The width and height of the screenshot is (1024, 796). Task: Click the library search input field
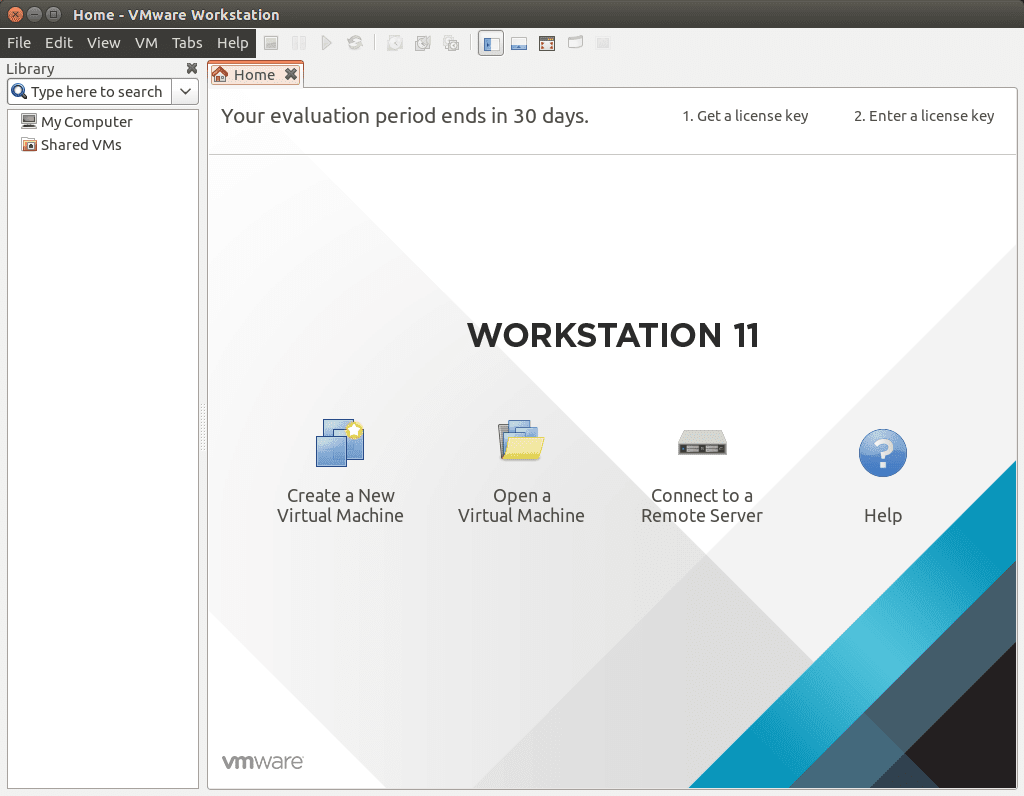(89, 91)
